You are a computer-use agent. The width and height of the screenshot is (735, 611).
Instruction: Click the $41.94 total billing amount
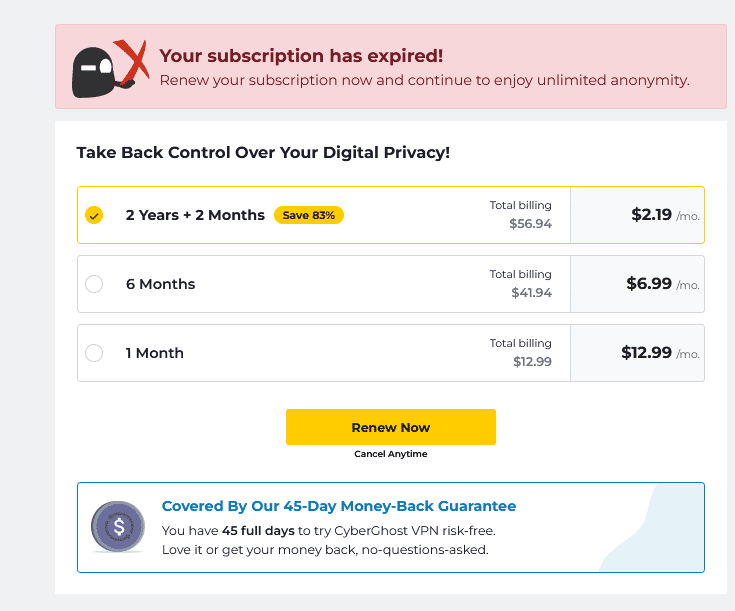531,293
